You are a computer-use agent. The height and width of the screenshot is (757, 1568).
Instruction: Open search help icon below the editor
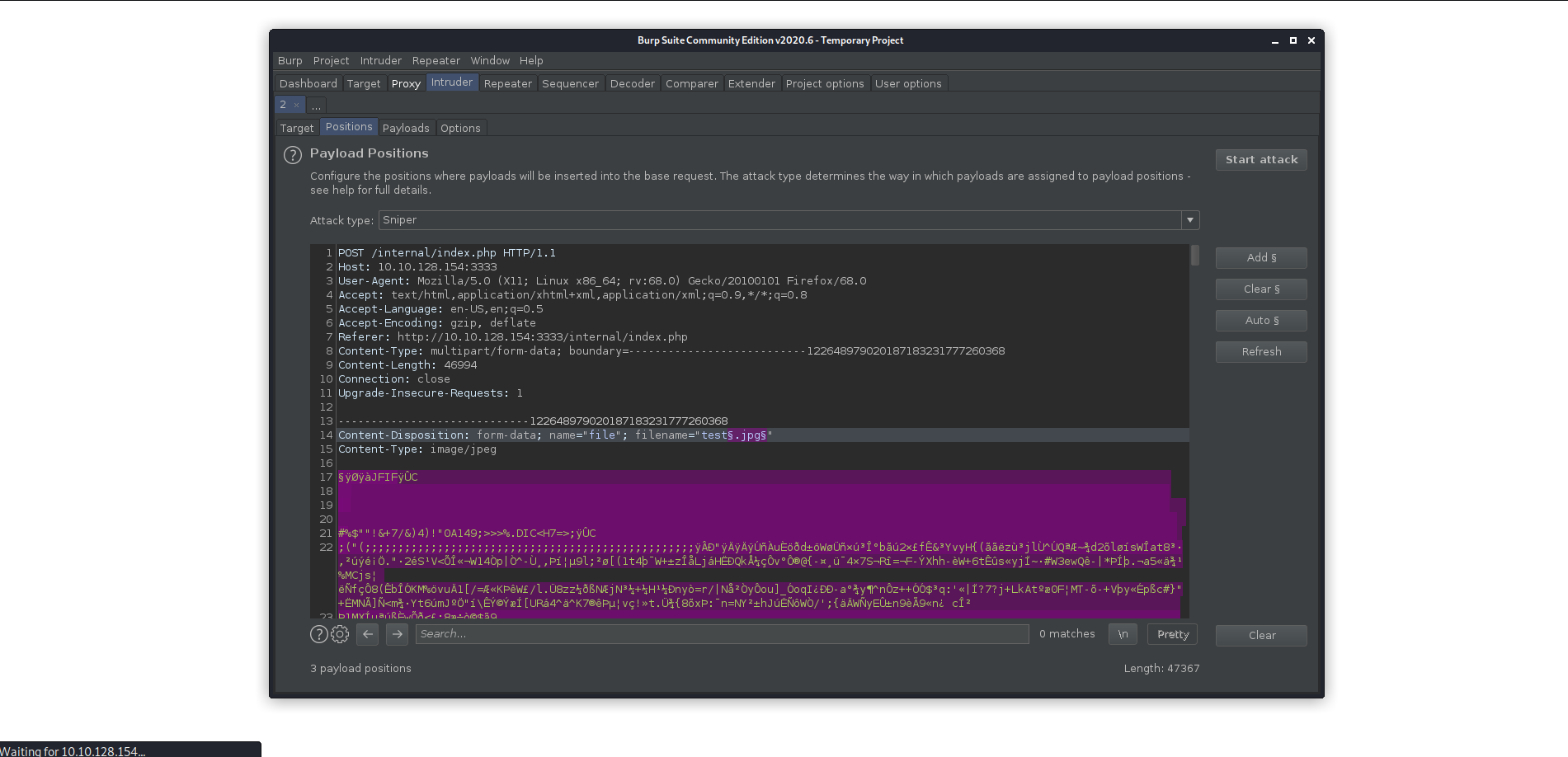[x=318, y=634]
